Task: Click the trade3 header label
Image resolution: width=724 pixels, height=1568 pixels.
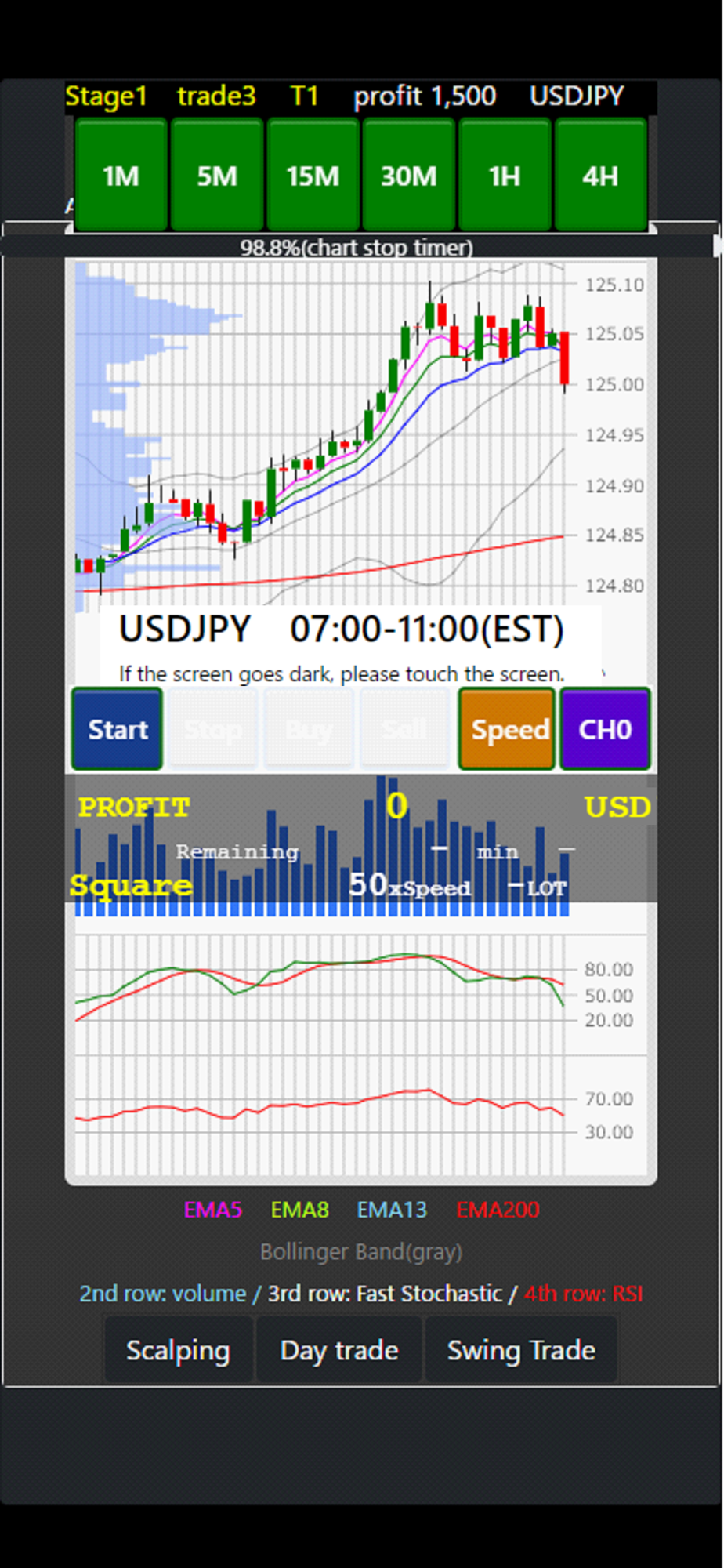Action: click(x=216, y=96)
